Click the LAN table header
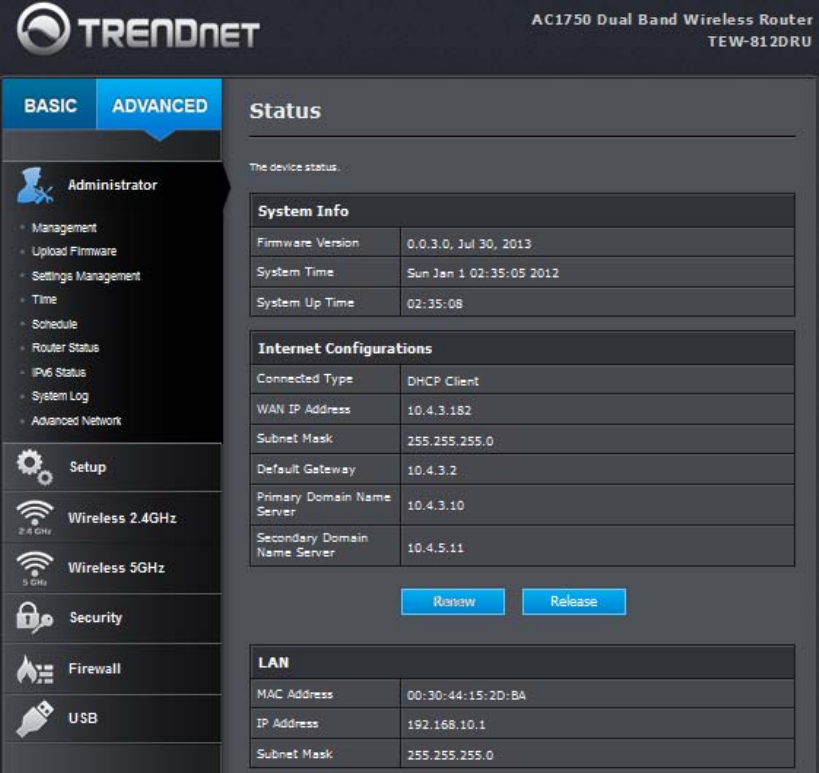The height and width of the screenshot is (773, 819). pos(522,662)
